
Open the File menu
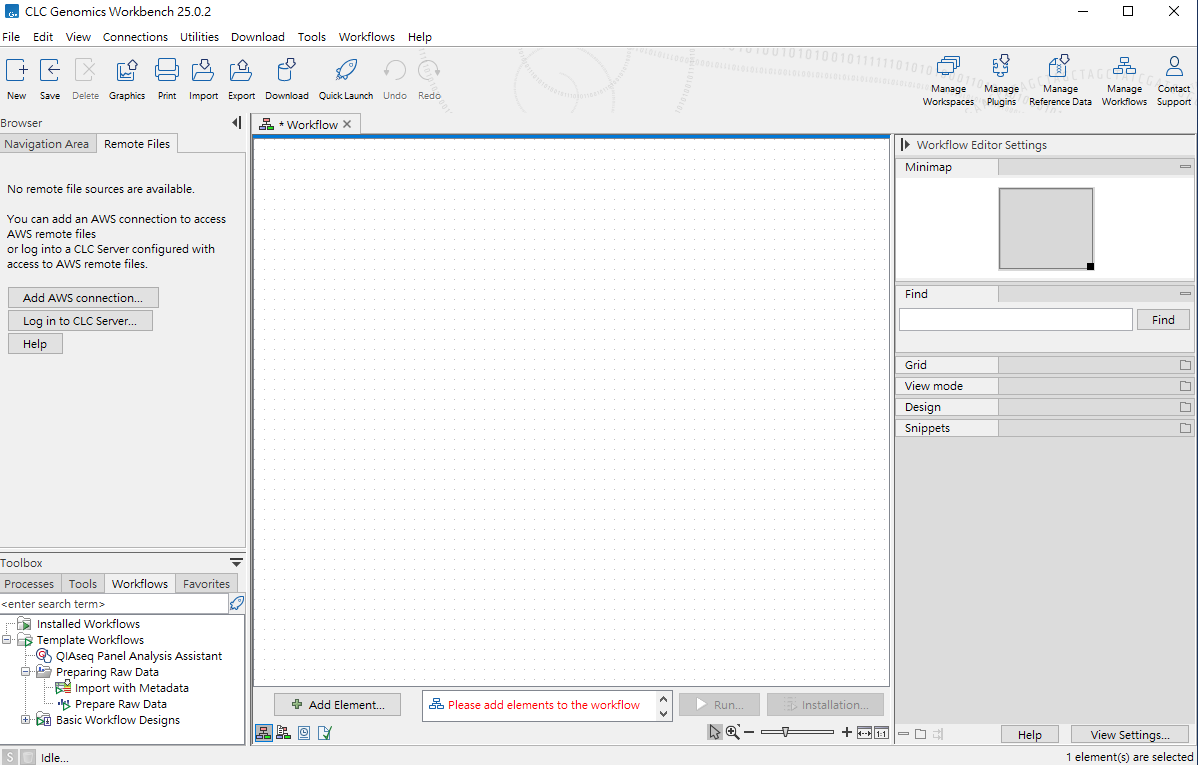(11, 37)
